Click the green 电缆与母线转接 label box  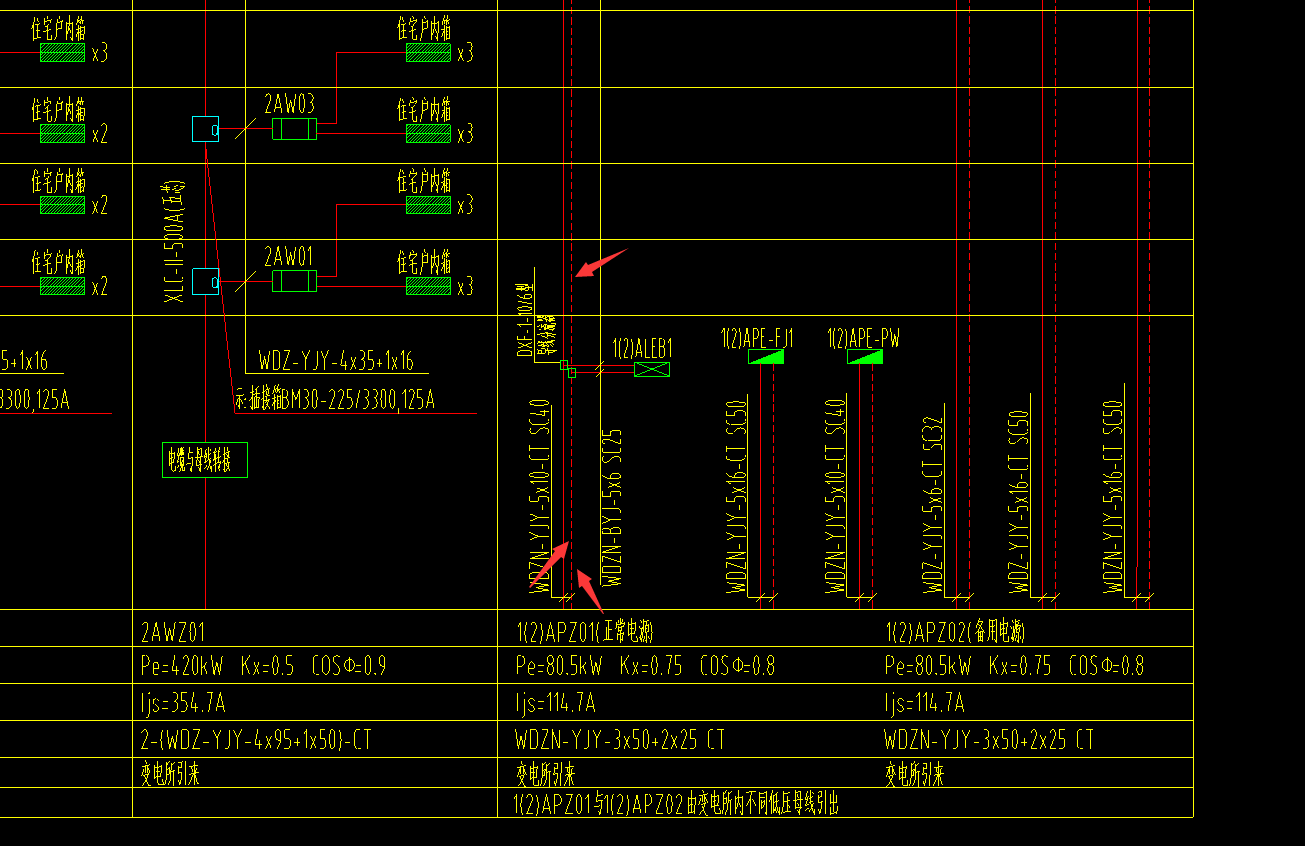point(204,460)
